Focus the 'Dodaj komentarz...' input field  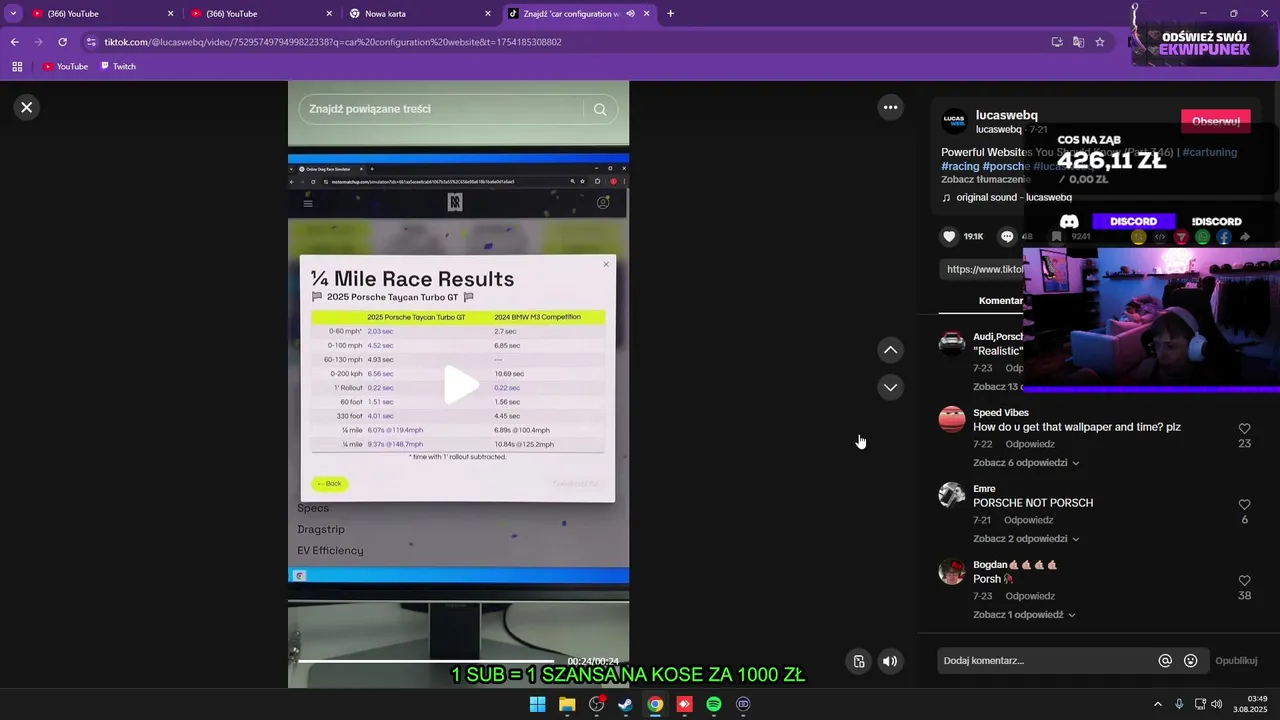tap(1045, 661)
